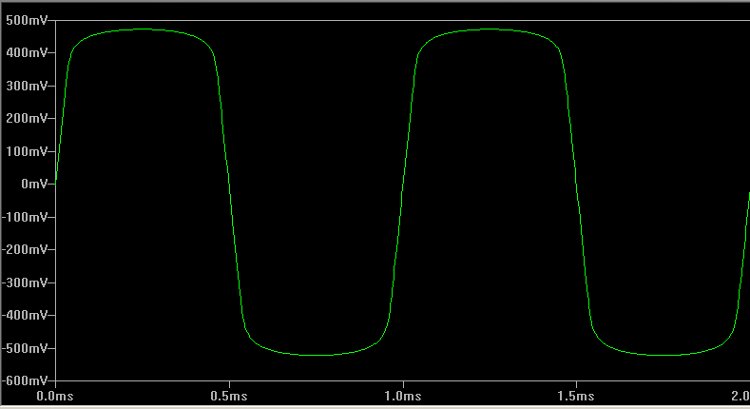The height and width of the screenshot is (409, 750).
Task: Select the 0.5ms time axis label
Action: point(229,397)
